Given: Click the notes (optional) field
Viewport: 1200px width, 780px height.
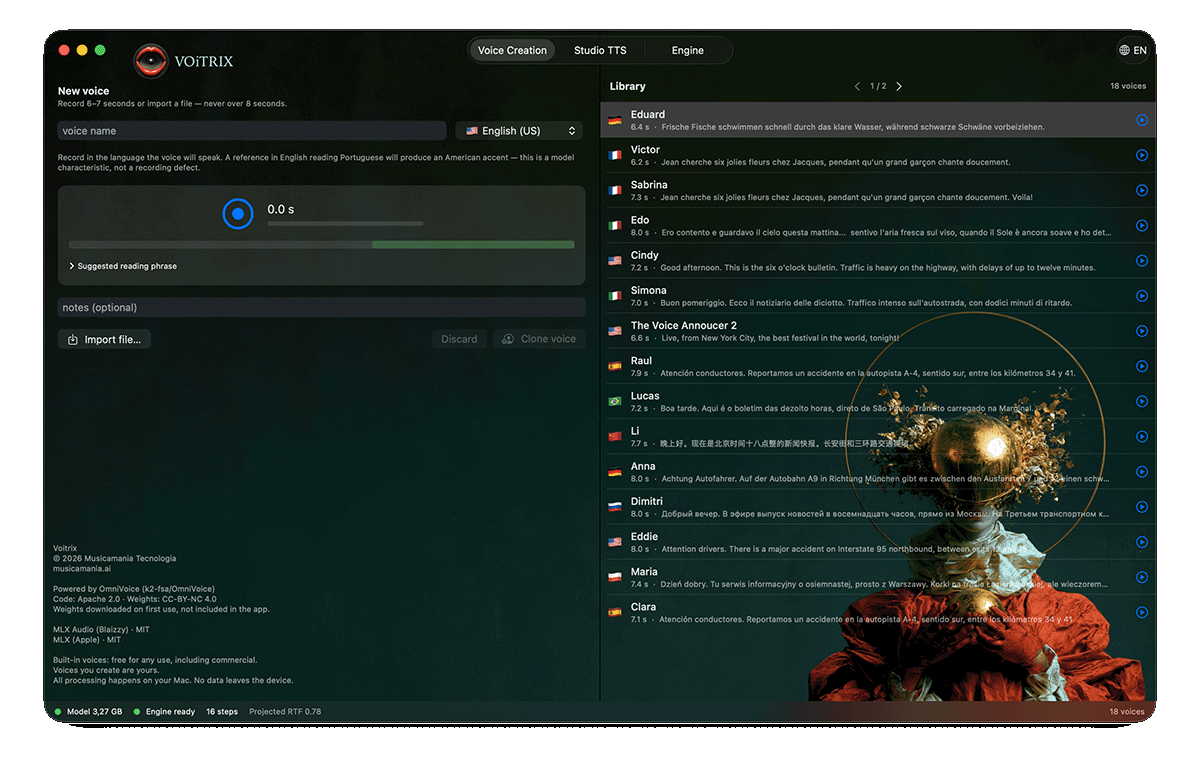Looking at the screenshot, I should (322, 307).
